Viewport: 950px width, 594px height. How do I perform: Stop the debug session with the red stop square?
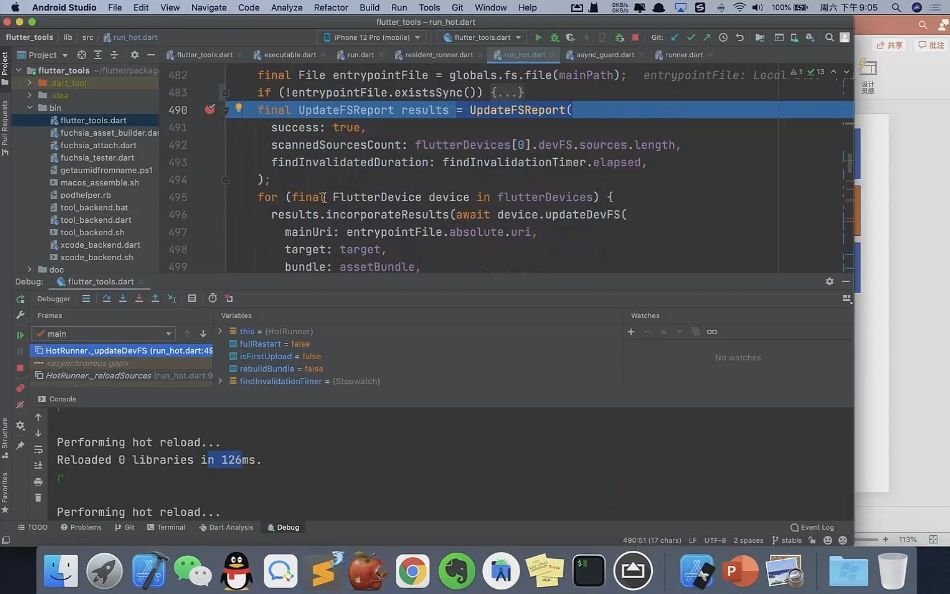click(x=20, y=368)
